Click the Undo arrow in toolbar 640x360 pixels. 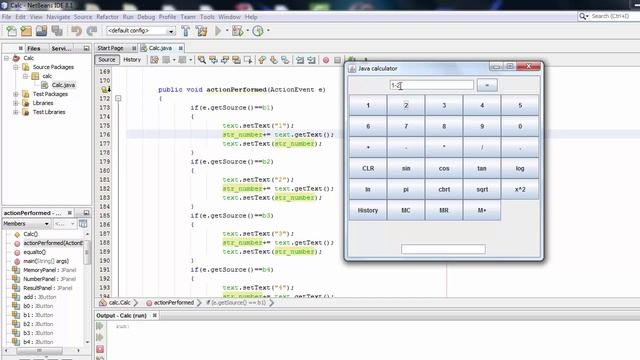point(76,31)
